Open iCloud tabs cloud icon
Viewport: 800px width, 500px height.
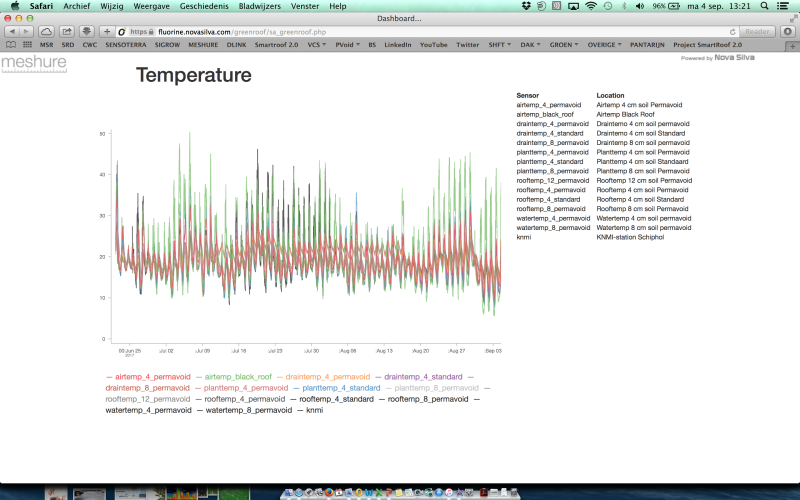pos(46,32)
